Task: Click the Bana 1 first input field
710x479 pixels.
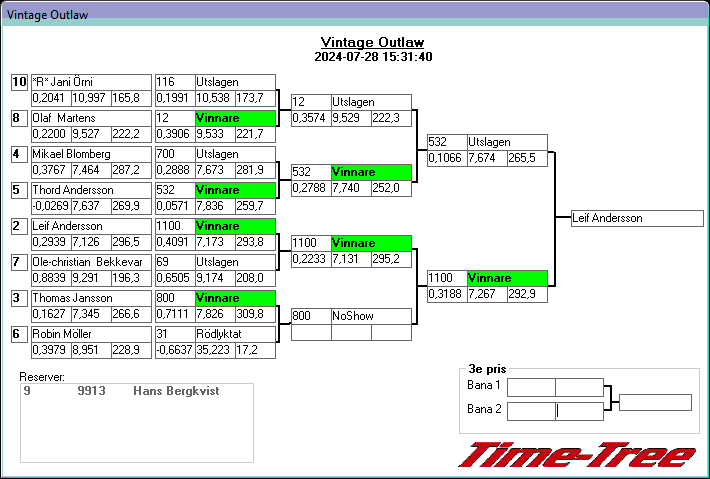Action: [x=531, y=388]
